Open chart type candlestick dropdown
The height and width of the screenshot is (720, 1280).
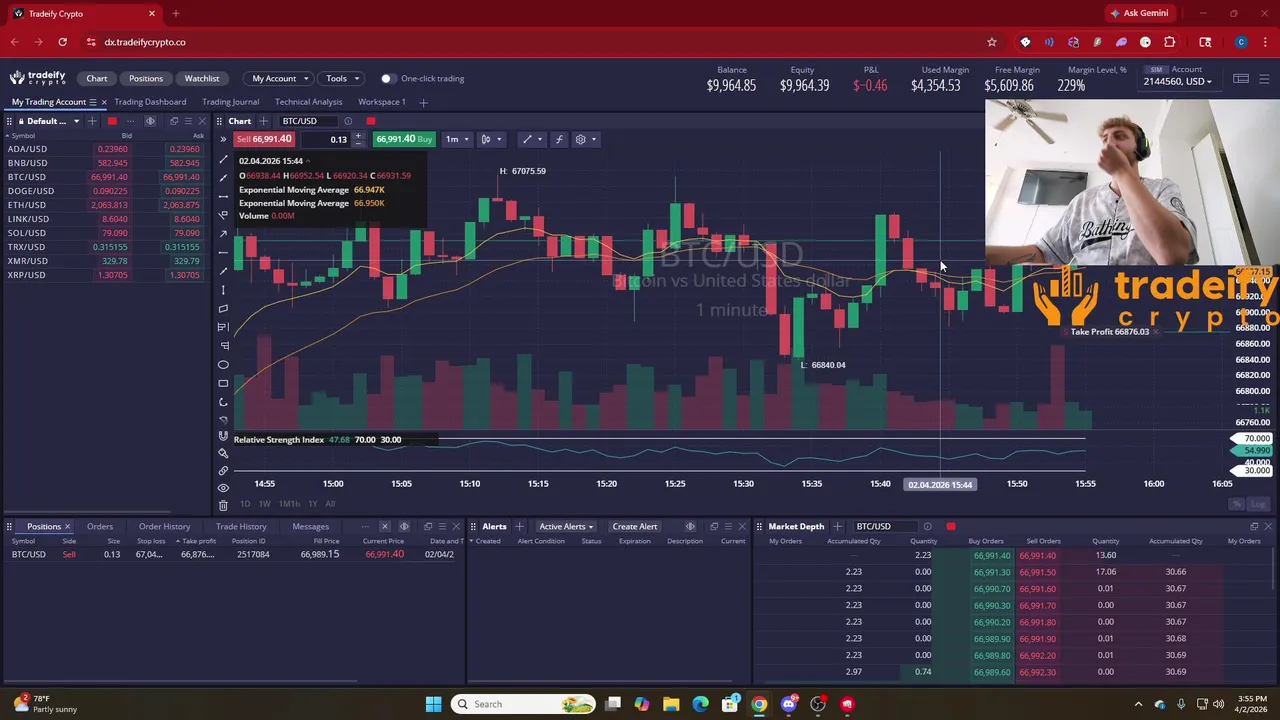click(490, 139)
